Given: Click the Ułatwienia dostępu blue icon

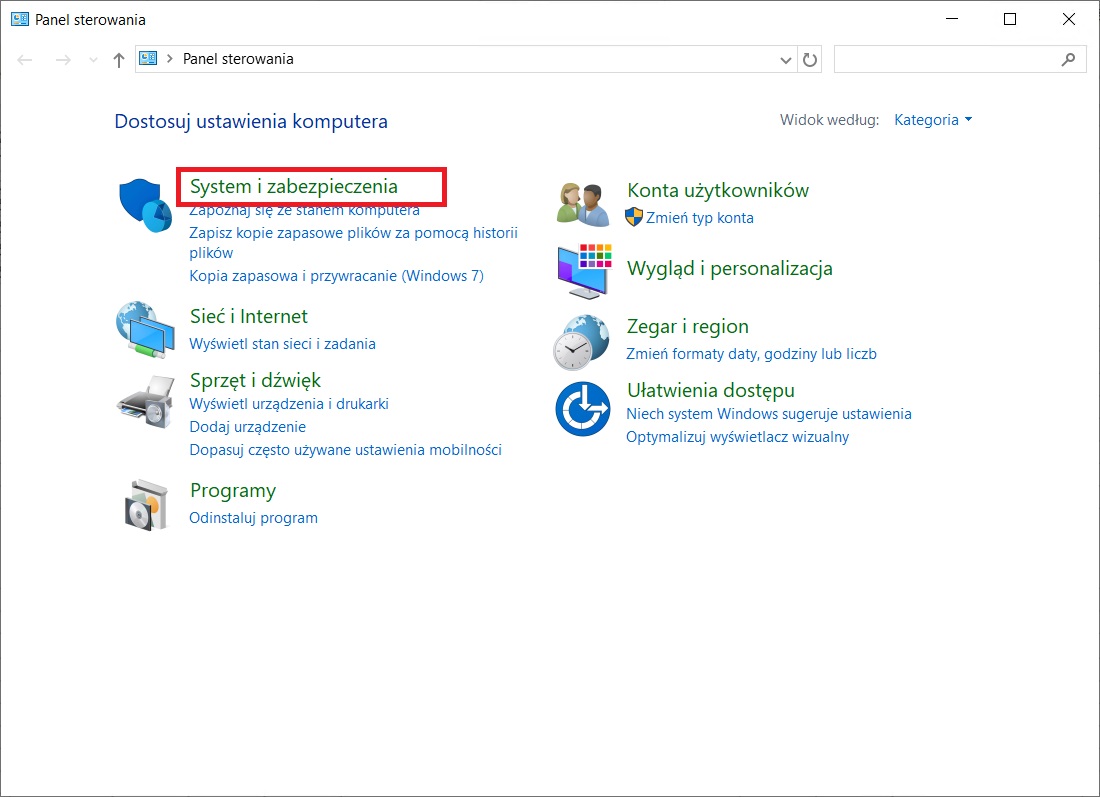Looking at the screenshot, I should [x=583, y=408].
